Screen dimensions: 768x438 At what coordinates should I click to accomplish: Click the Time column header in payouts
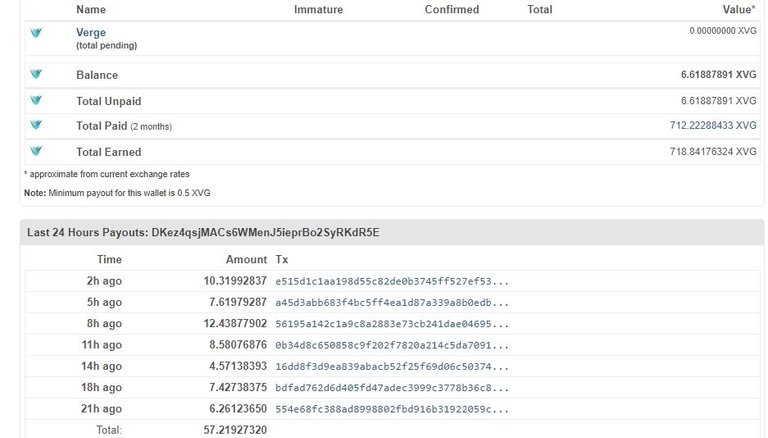[x=109, y=259]
